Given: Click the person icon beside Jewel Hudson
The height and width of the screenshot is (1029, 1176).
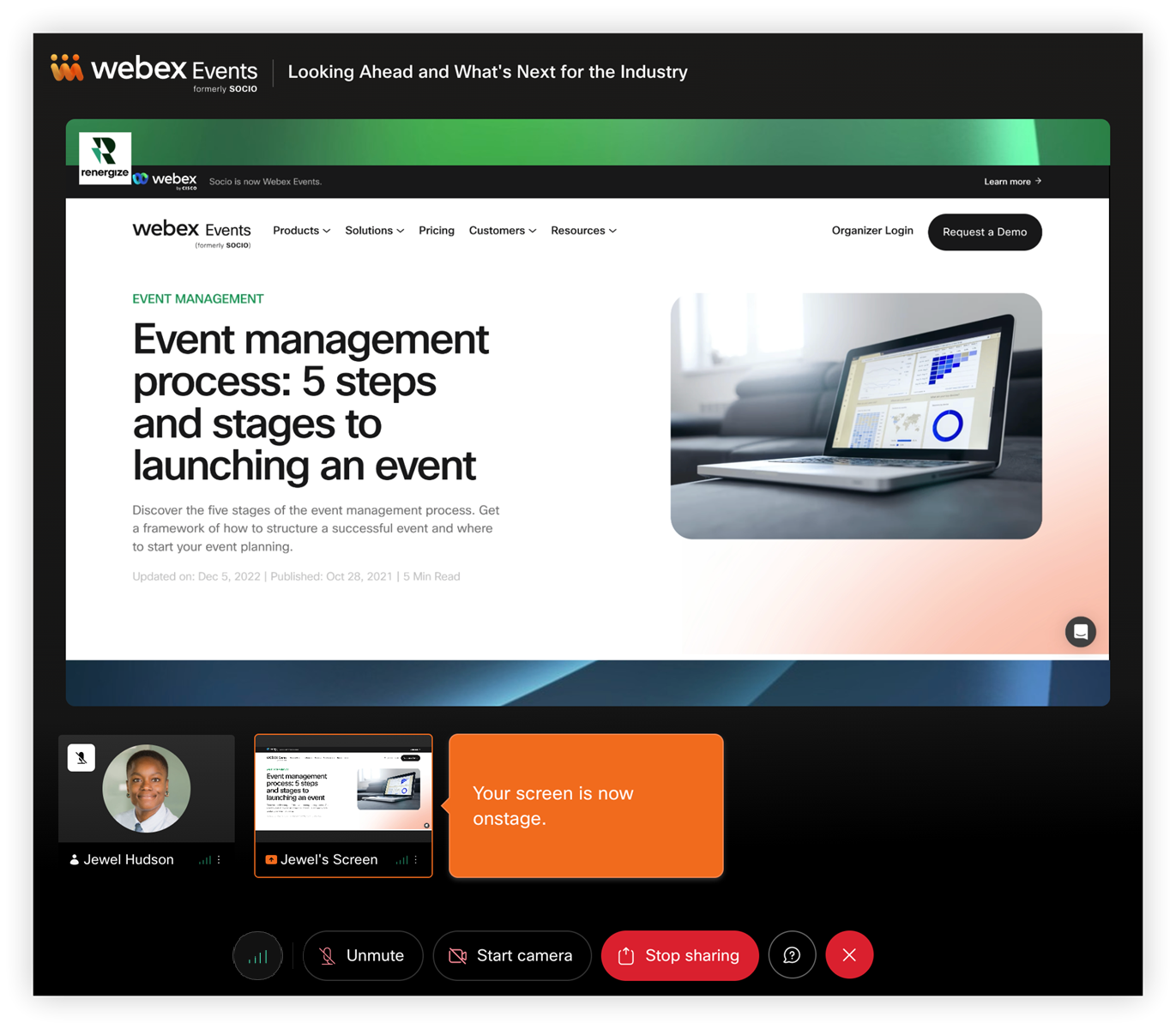Looking at the screenshot, I should pyautogui.click(x=75, y=860).
